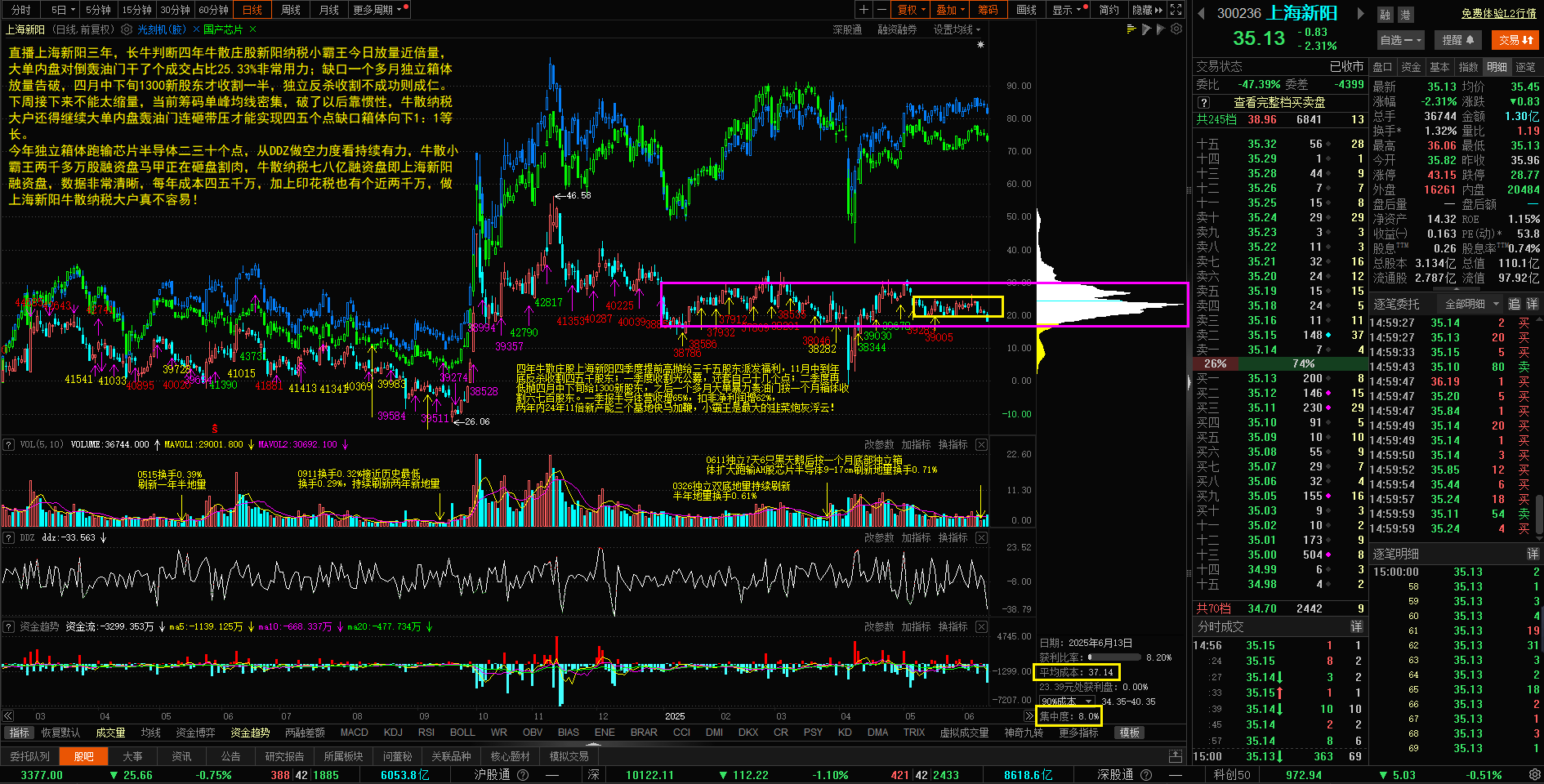Open chart settings gear beside 上海新阳 title
Viewport: 1544px width, 784px height.
(127, 29)
